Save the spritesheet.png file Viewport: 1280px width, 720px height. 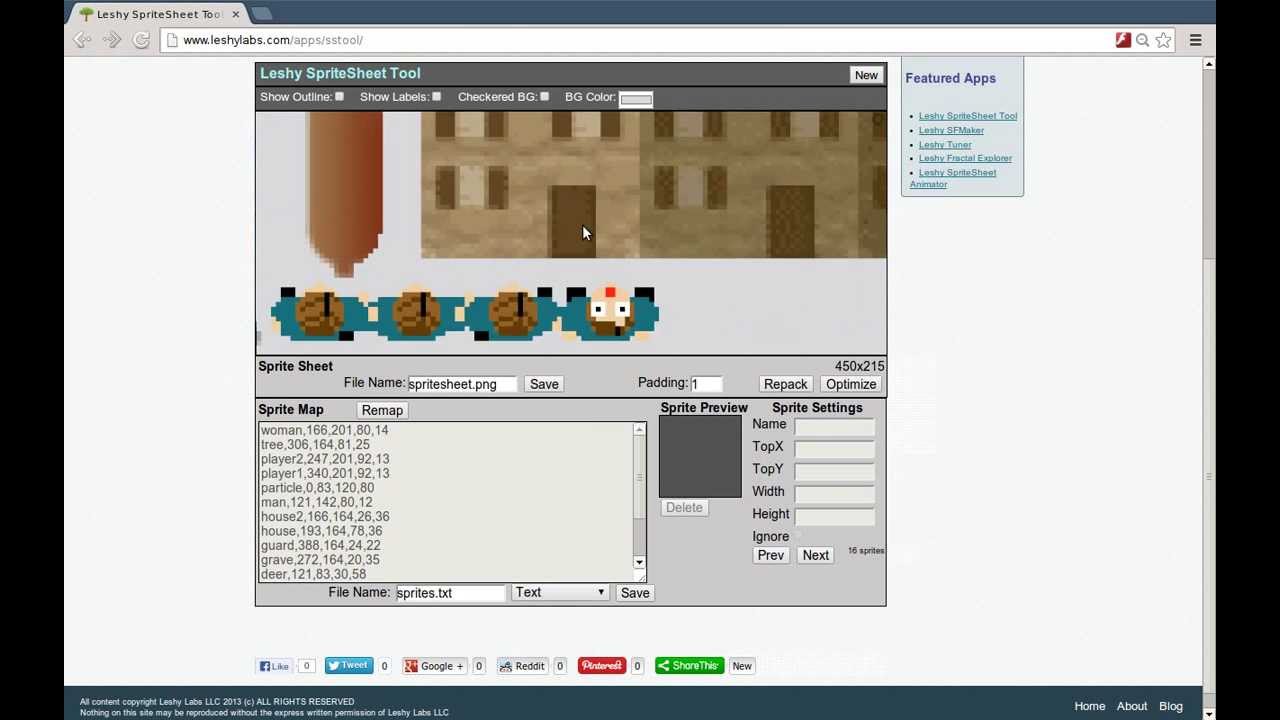point(544,384)
